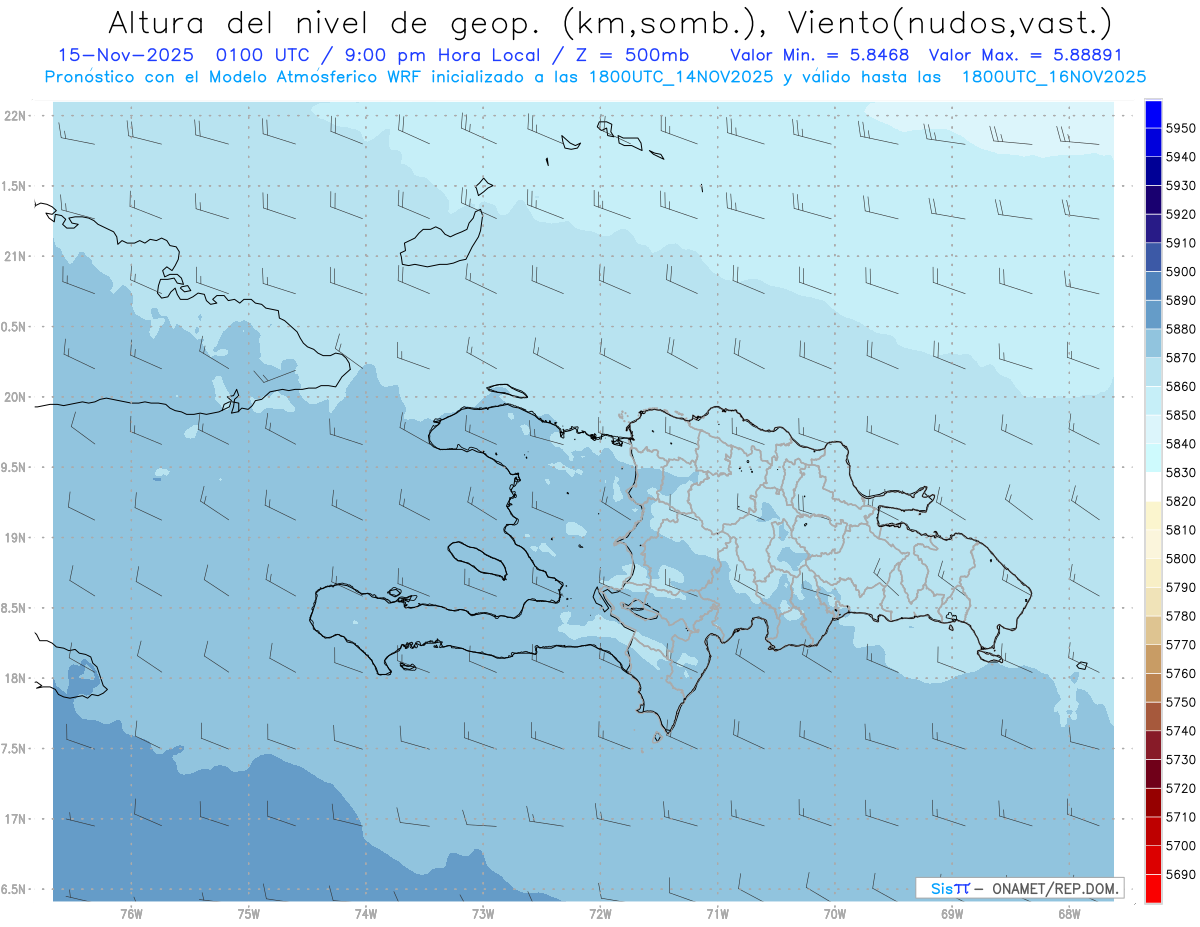The image size is (1200, 927).
Task: Click the '5950' colorbar value
Action: click(x=1181, y=129)
